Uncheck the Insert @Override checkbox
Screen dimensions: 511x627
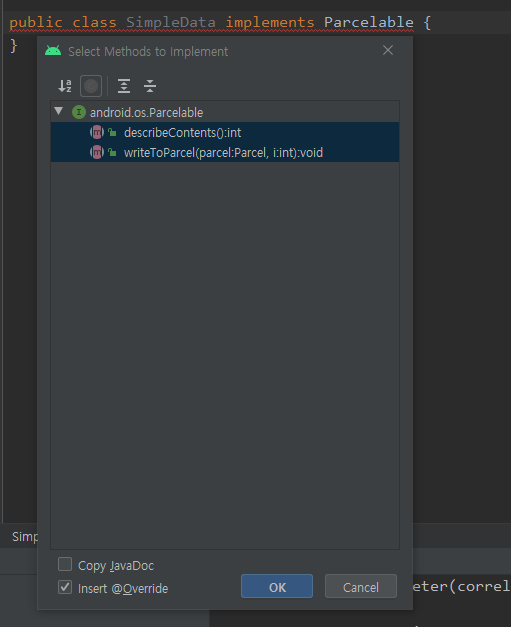(65, 587)
